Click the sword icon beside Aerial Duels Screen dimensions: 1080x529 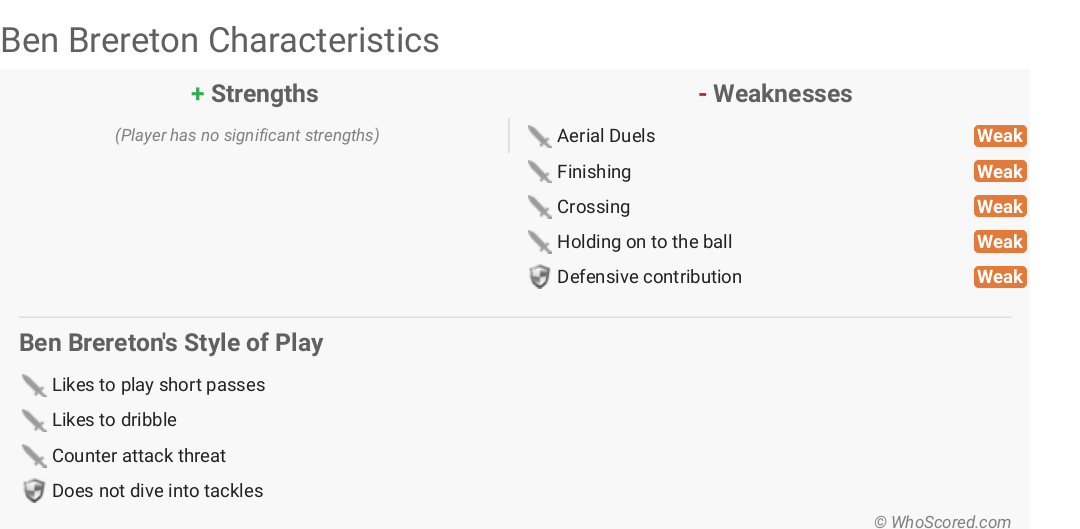540,137
